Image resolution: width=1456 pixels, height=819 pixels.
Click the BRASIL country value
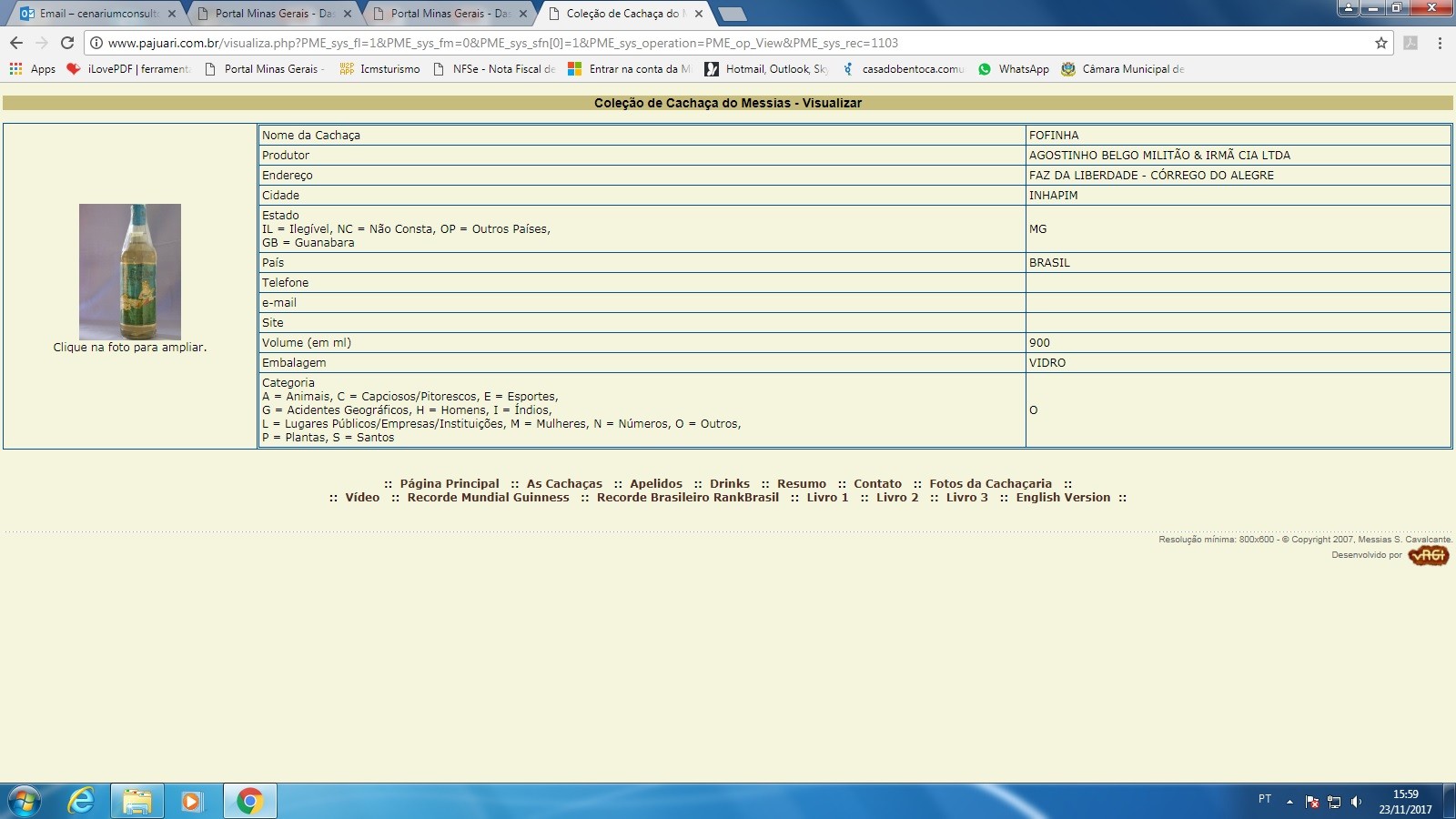point(1049,262)
